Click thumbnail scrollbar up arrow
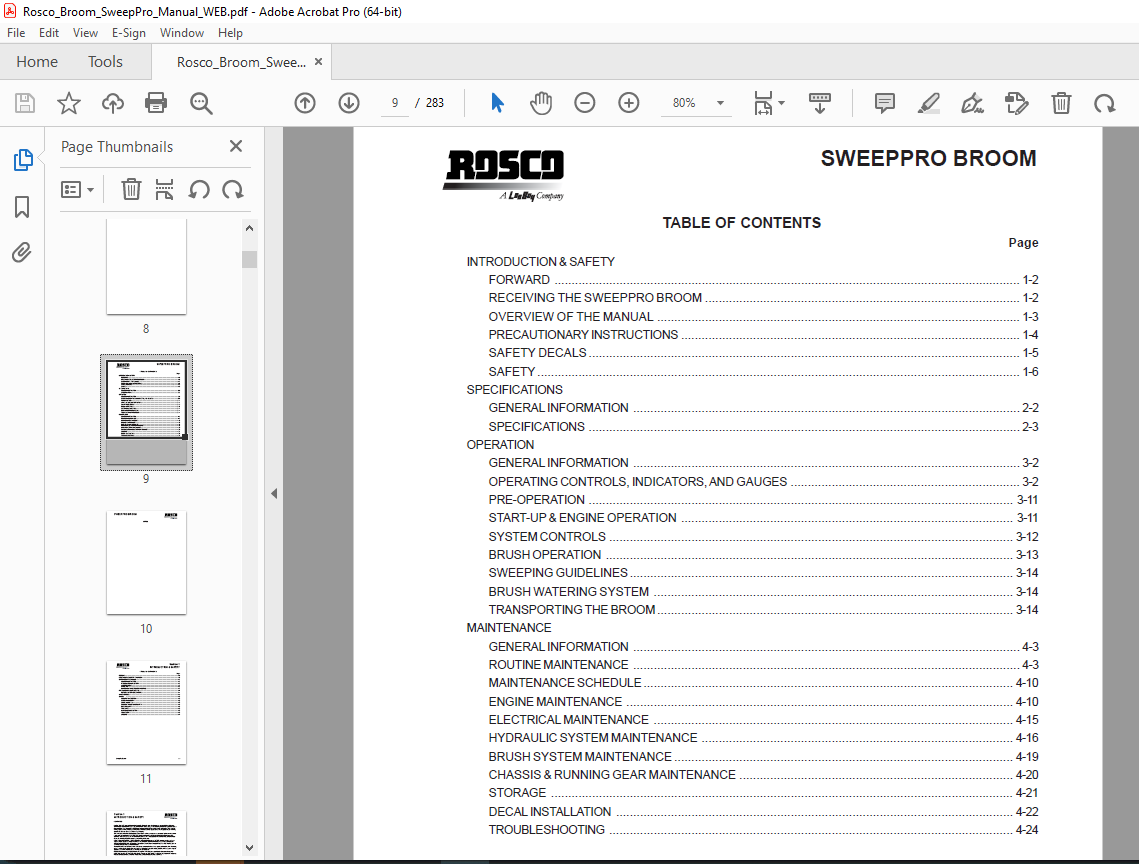The width and height of the screenshot is (1139, 864). coord(249,227)
